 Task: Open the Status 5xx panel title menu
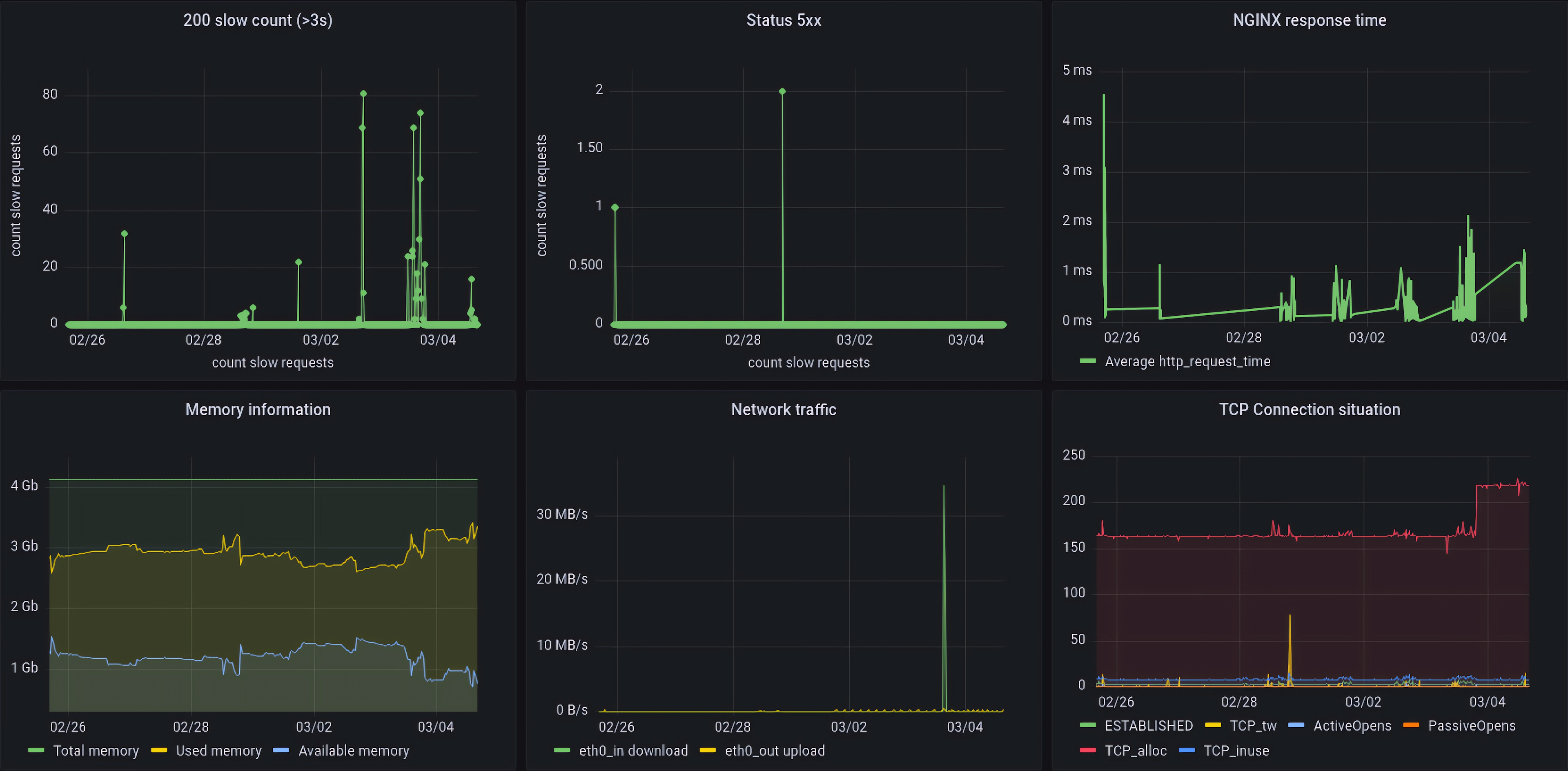click(x=784, y=20)
